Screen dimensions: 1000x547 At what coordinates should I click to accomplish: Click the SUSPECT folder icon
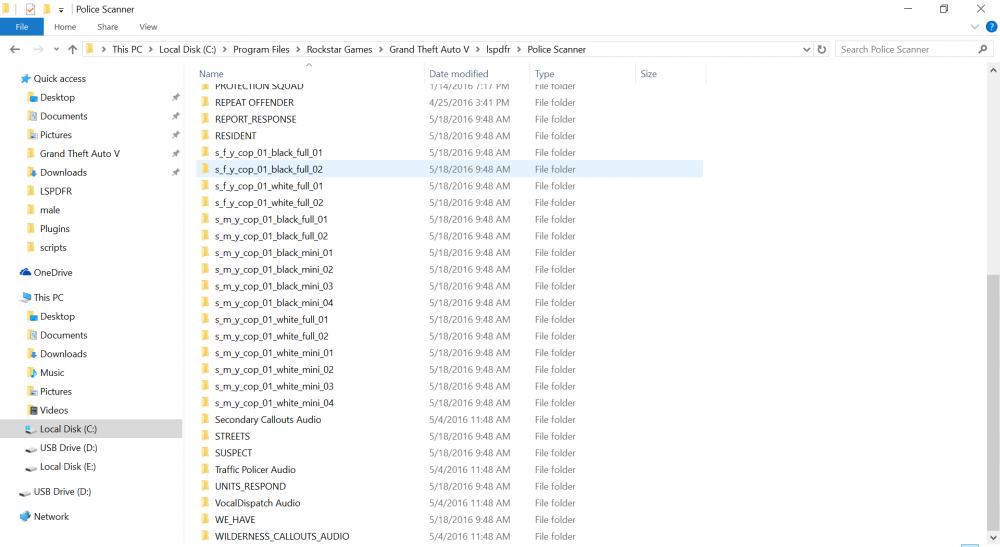coord(205,452)
